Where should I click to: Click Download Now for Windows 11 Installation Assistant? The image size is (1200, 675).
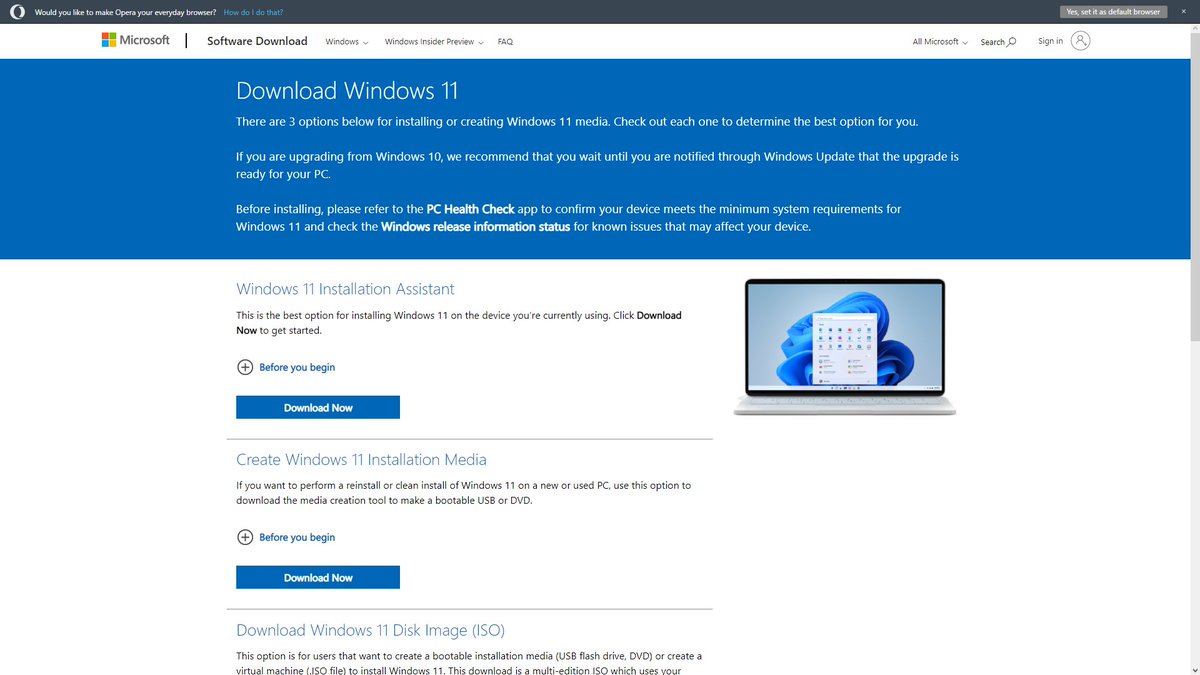pyautogui.click(x=317, y=407)
